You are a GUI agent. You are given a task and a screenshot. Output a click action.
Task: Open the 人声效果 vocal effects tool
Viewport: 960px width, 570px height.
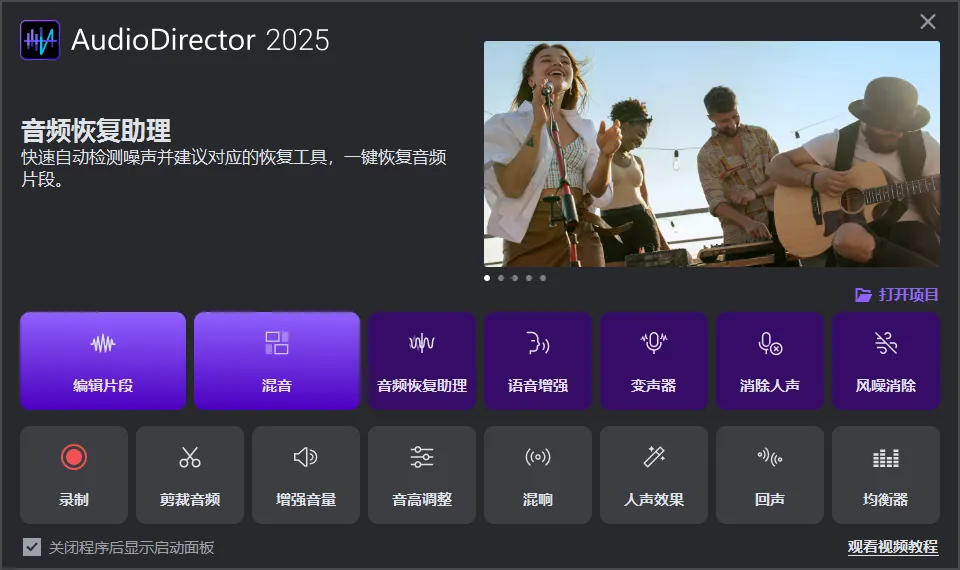coord(654,475)
